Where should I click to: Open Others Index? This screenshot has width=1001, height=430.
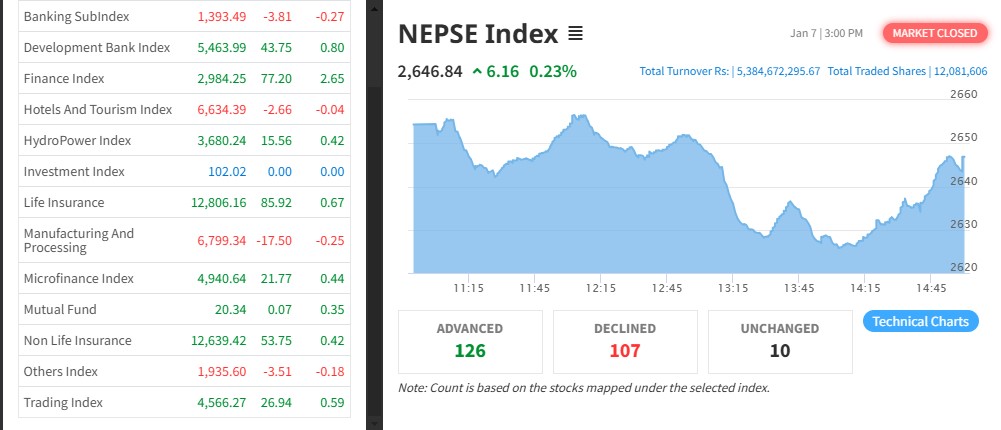click(61, 372)
